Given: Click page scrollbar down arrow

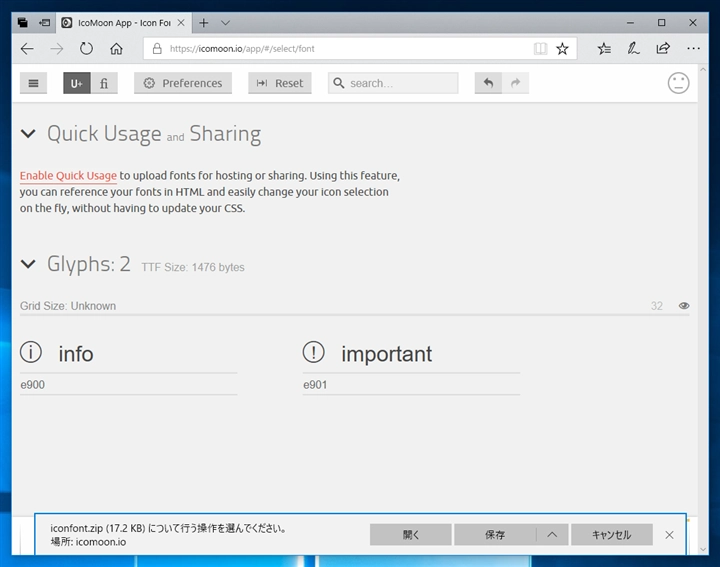Looking at the screenshot, I should (x=703, y=549).
